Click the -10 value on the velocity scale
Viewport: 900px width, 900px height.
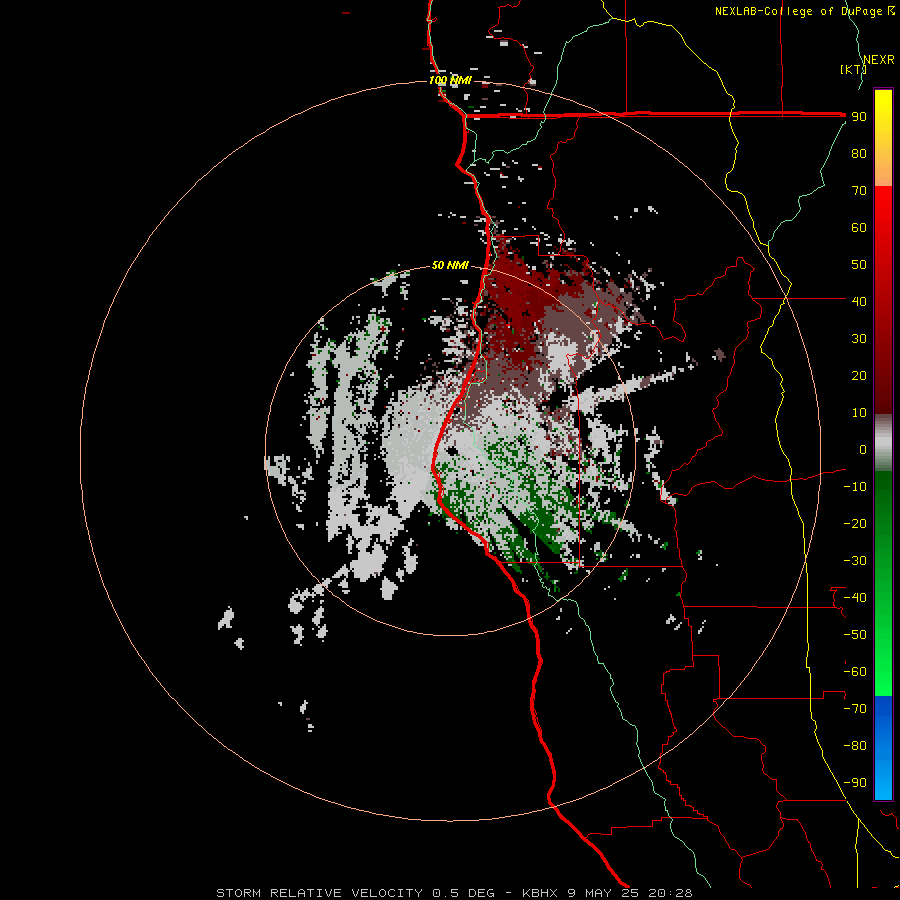pos(855,487)
